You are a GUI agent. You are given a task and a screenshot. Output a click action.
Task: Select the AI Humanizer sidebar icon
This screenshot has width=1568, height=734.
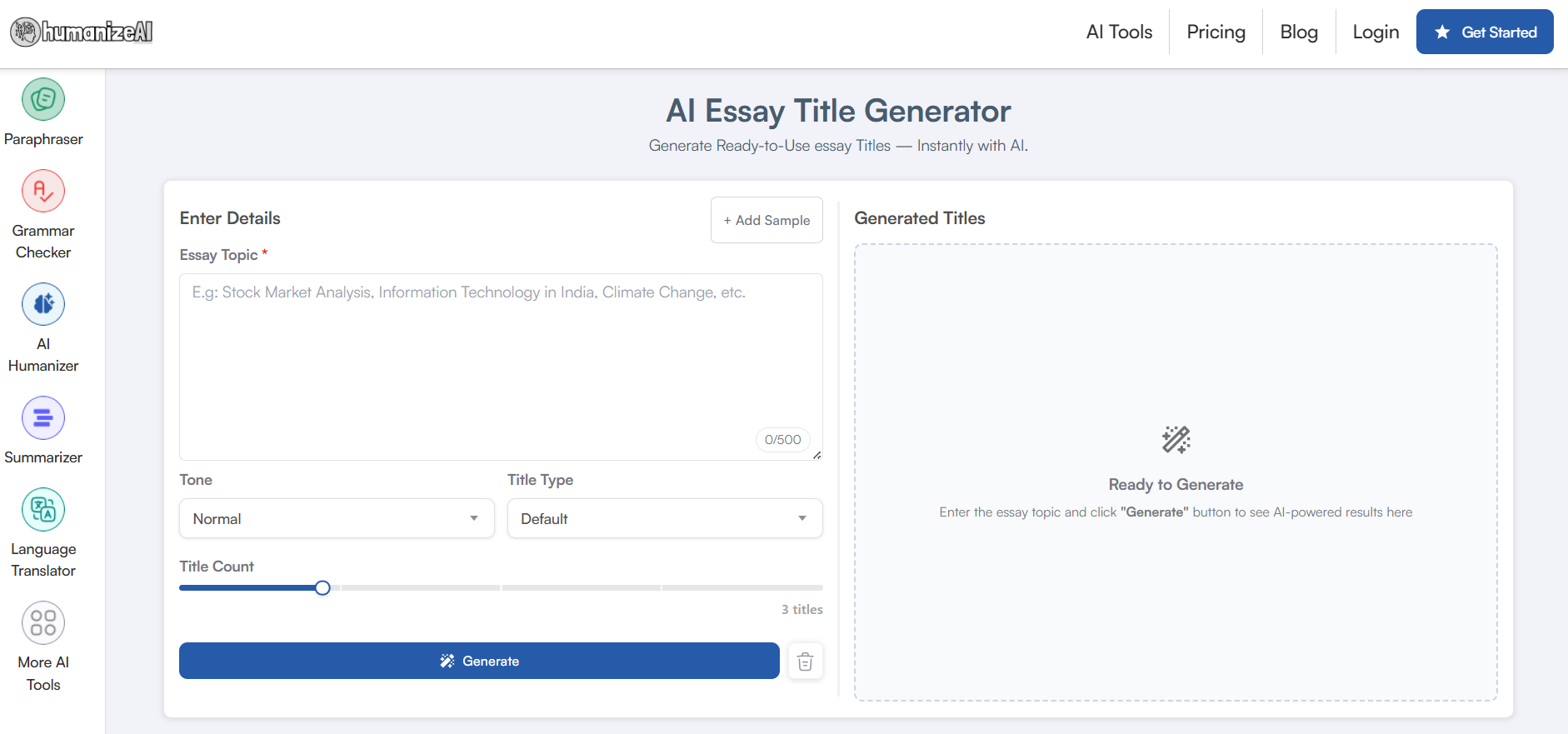(x=43, y=305)
